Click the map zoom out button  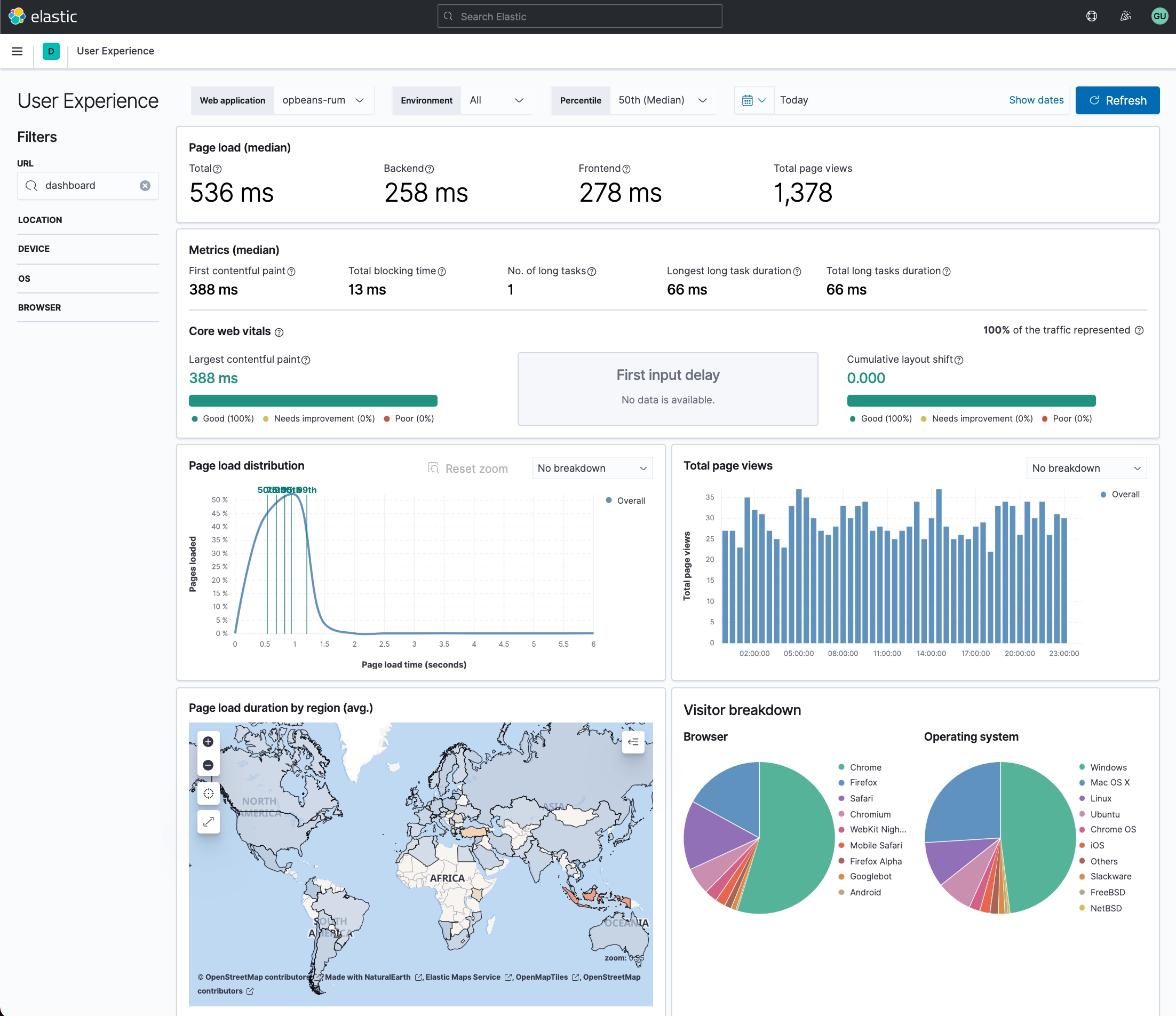pyautogui.click(x=208, y=765)
